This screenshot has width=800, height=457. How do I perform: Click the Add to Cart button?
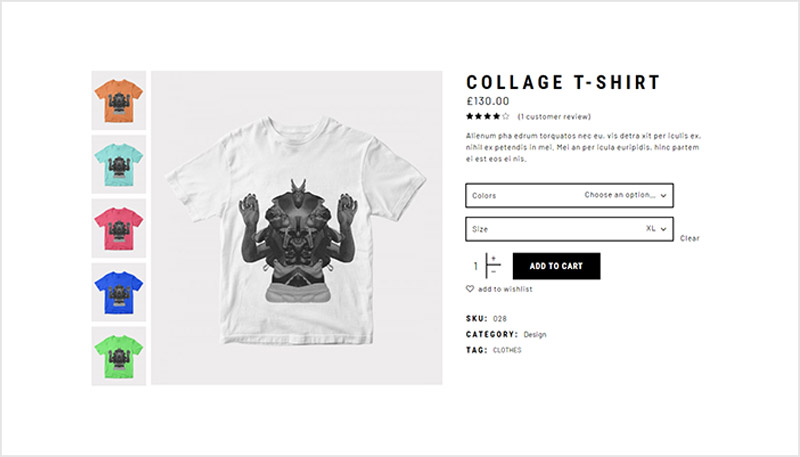(556, 266)
